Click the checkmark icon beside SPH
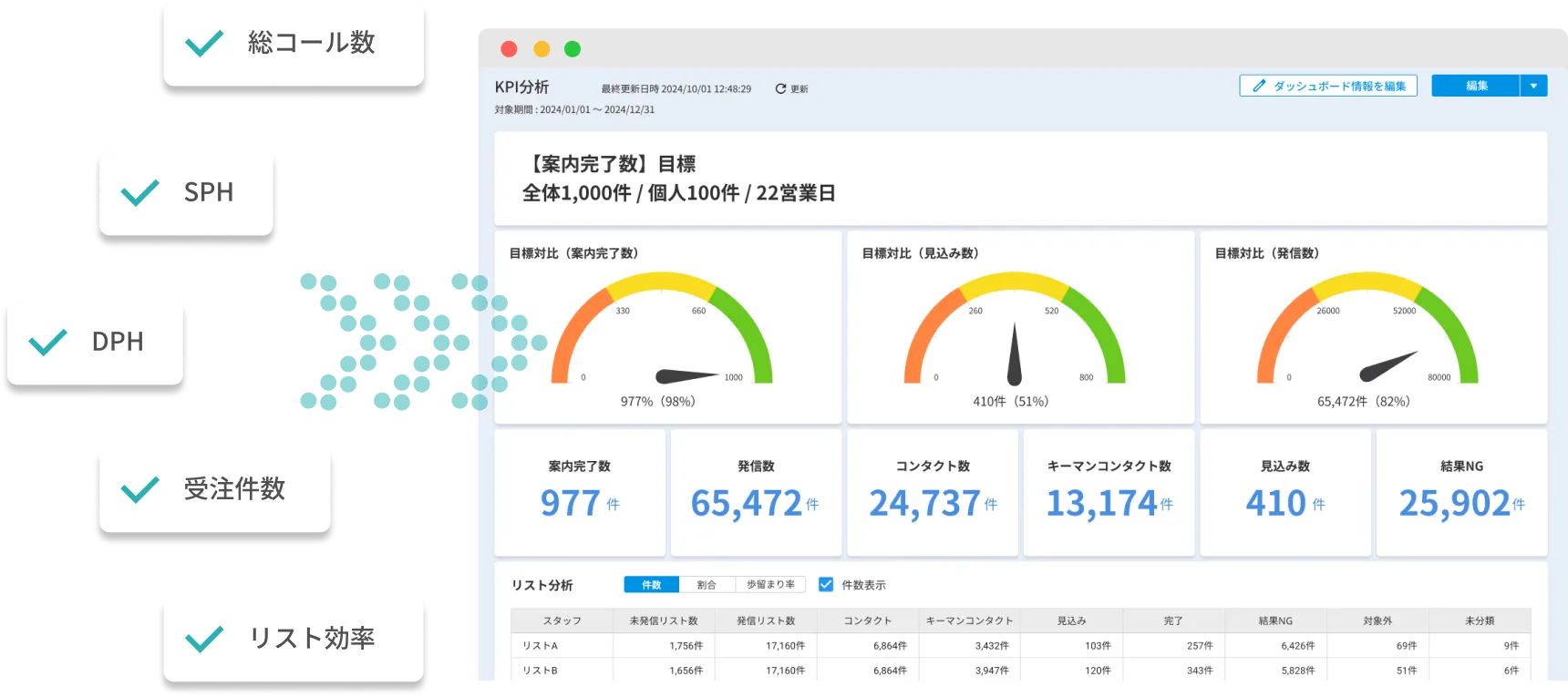Image resolution: width=1568 pixels, height=697 pixels. 140,192
